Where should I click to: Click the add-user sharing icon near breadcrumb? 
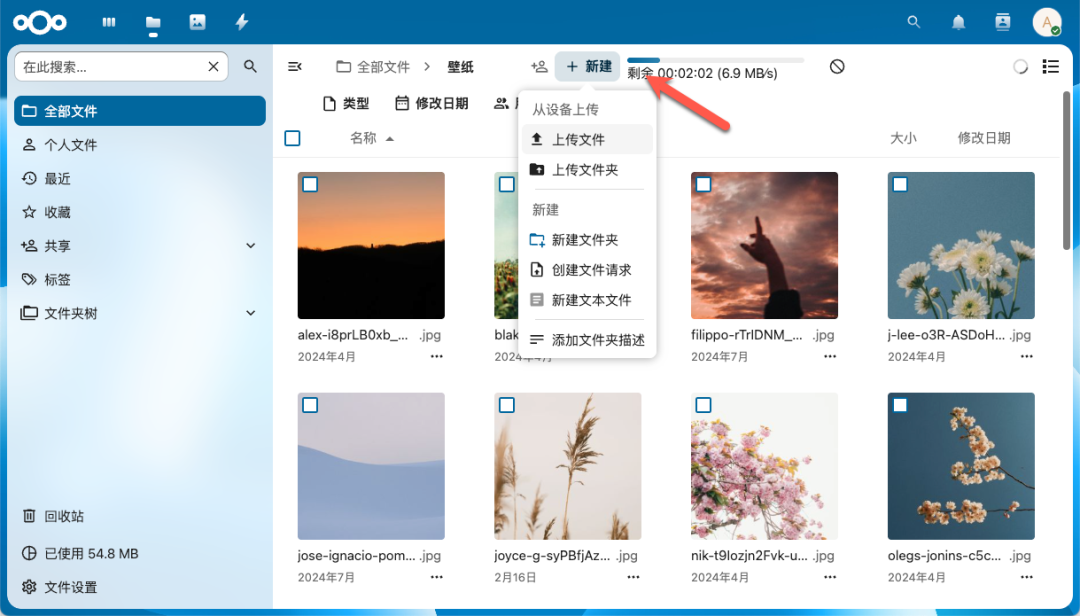pyautogui.click(x=539, y=66)
